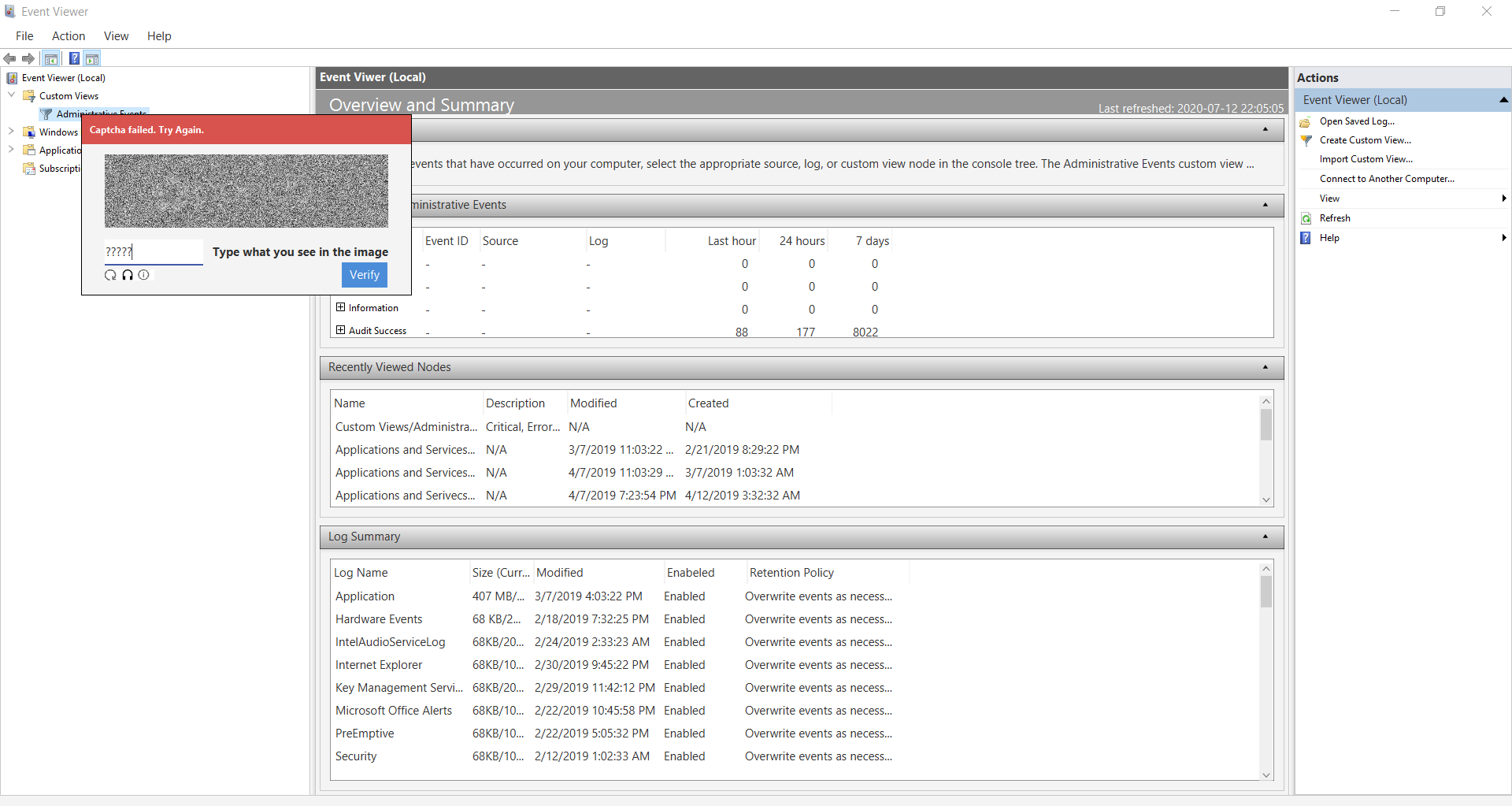
Task: Expand the Windows Logs tree node
Action: [x=11, y=132]
